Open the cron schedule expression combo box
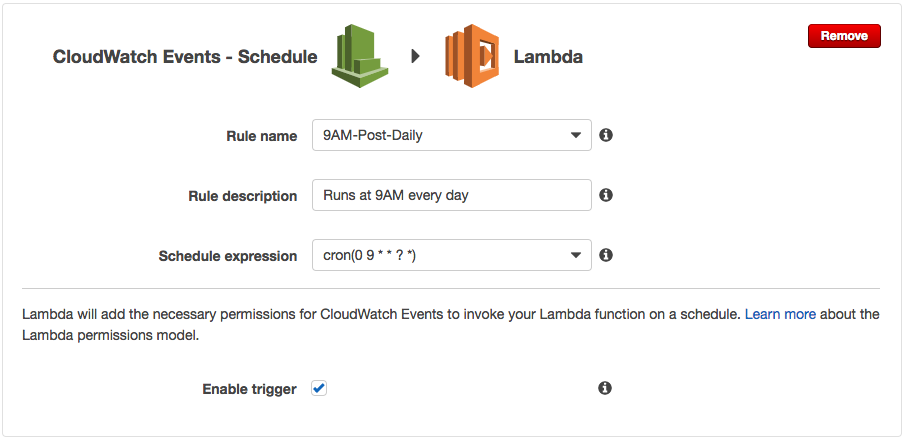Viewport: 907px width, 441px height. [x=440, y=255]
